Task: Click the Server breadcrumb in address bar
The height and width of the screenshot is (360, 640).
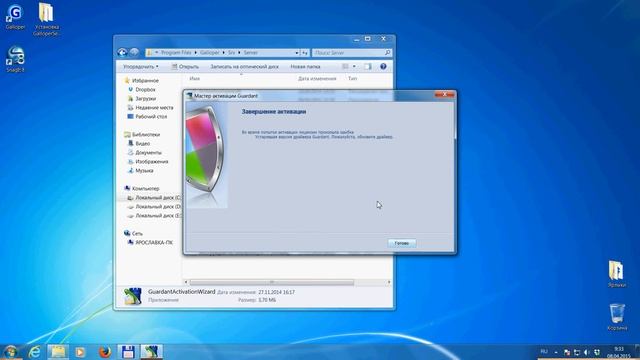Action: click(251, 53)
